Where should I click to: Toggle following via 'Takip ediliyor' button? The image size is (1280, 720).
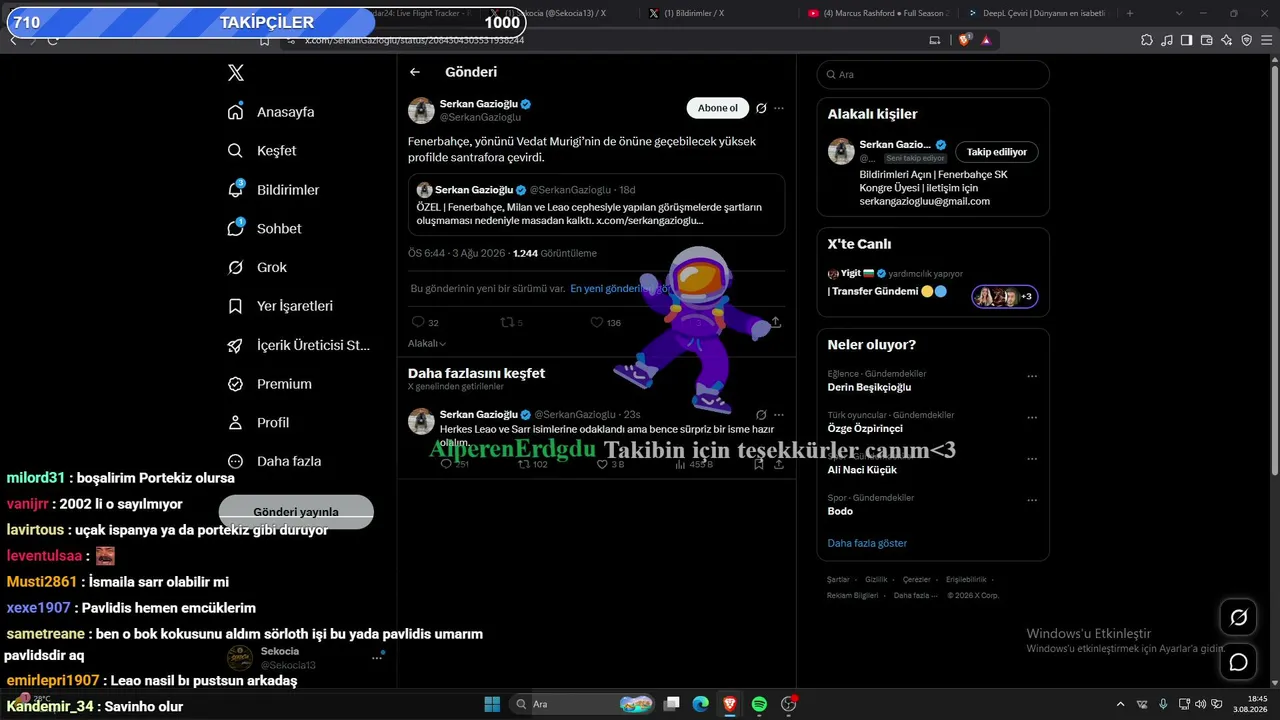(x=997, y=152)
